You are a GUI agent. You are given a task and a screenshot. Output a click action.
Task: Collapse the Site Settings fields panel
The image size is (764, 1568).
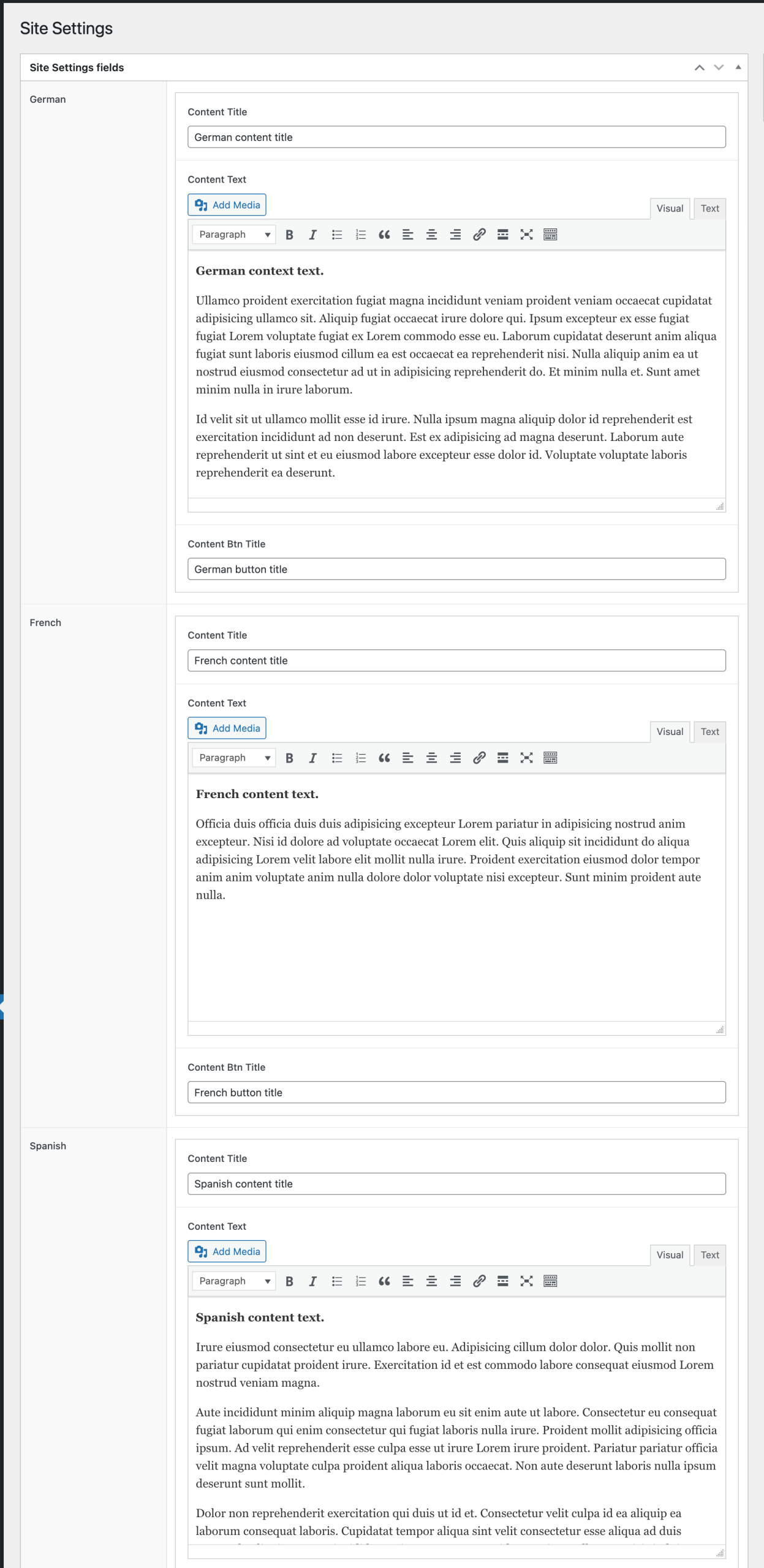(738, 67)
